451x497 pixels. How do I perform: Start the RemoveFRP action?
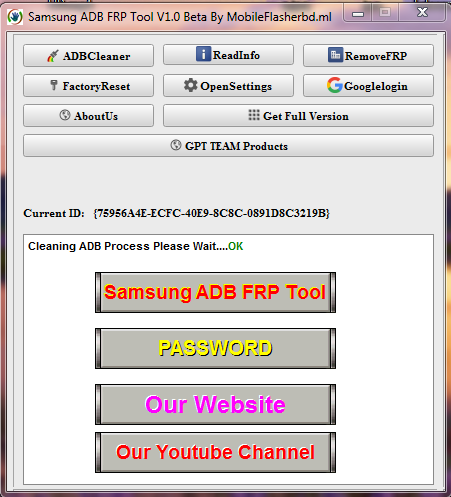tap(368, 56)
